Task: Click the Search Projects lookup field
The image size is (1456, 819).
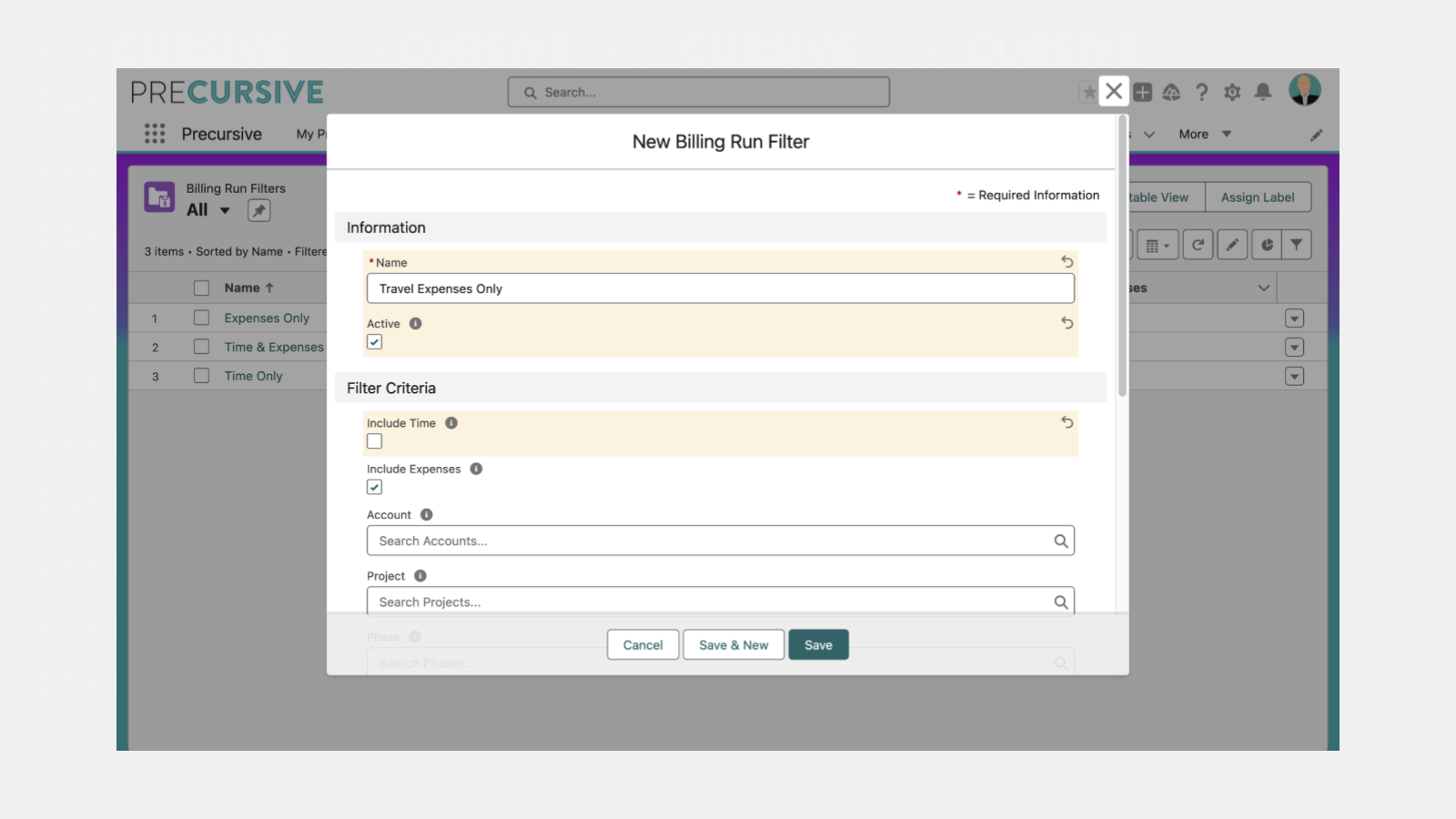Action: (721, 601)
